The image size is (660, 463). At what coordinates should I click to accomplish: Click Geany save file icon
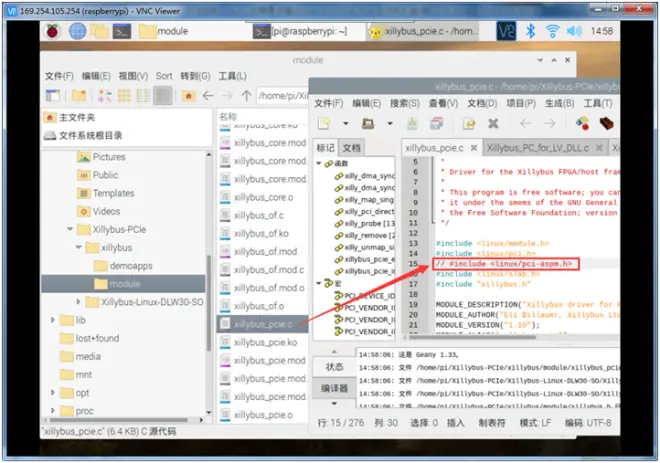pos(412,123)
